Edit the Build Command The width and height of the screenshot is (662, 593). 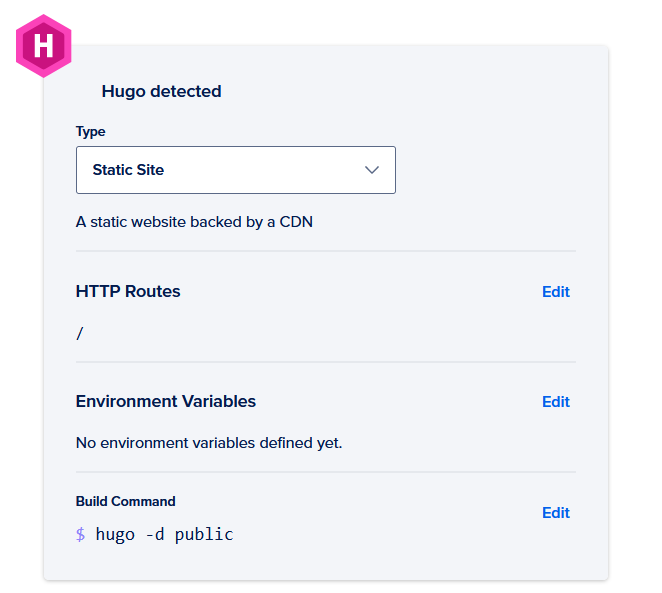tap(556, 513)
